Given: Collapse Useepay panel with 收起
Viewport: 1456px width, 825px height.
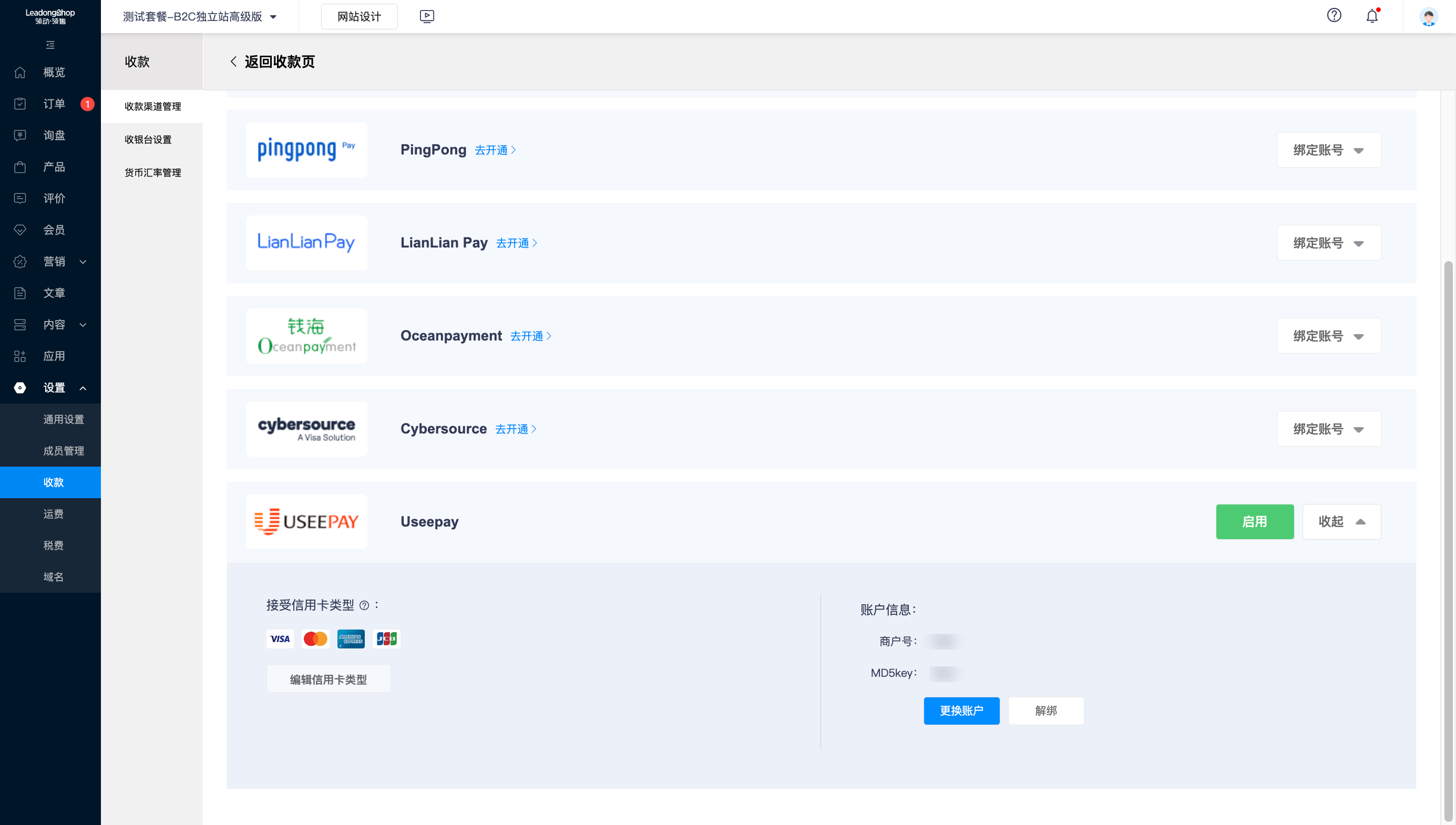Looking at the screenshot, I should [x=1341, y=521].
